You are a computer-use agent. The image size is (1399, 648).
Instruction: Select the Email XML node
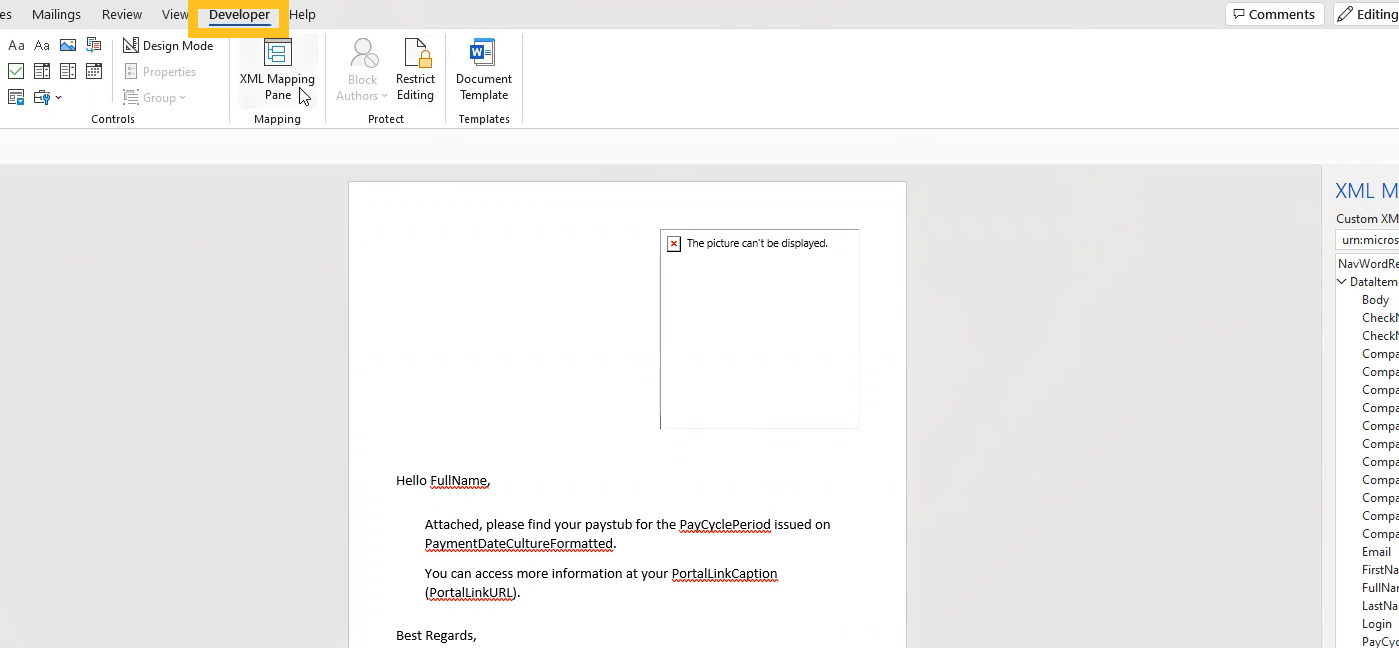pyautogui.click(x=1376, y=552)
